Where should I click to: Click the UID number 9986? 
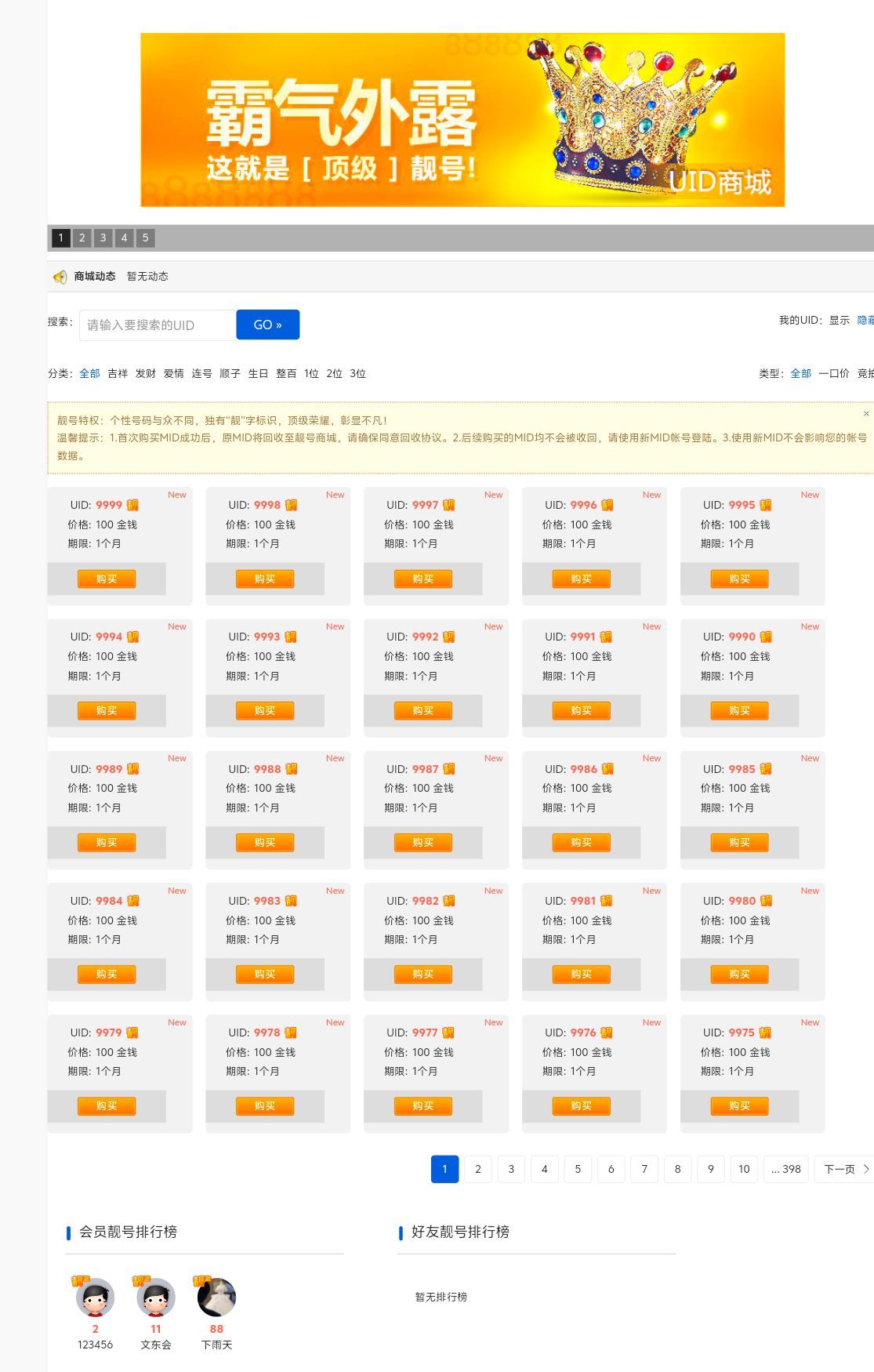tap(584, 769)
